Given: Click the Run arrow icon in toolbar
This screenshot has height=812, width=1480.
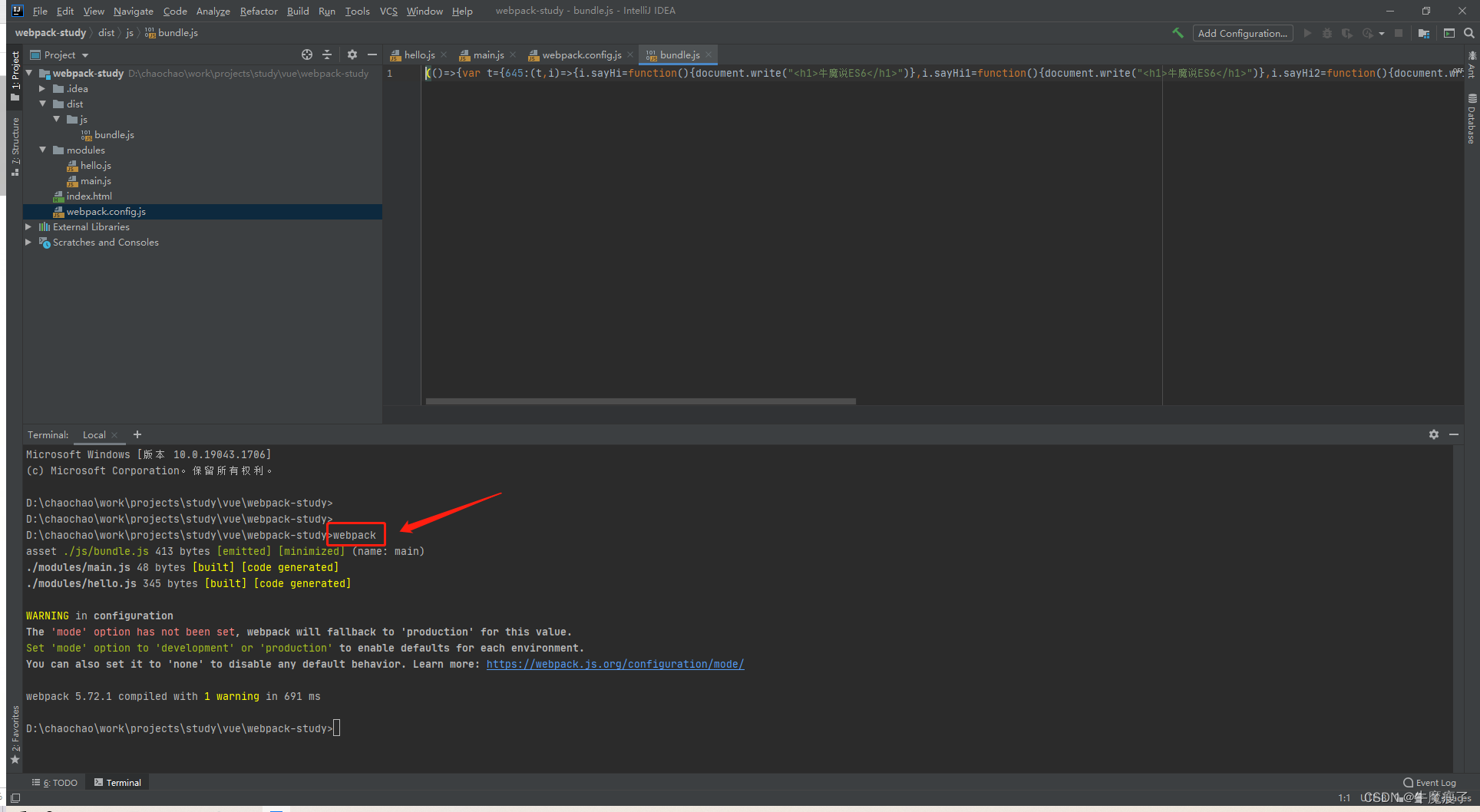Looking at the screenshot, I should coord(1307,33).
